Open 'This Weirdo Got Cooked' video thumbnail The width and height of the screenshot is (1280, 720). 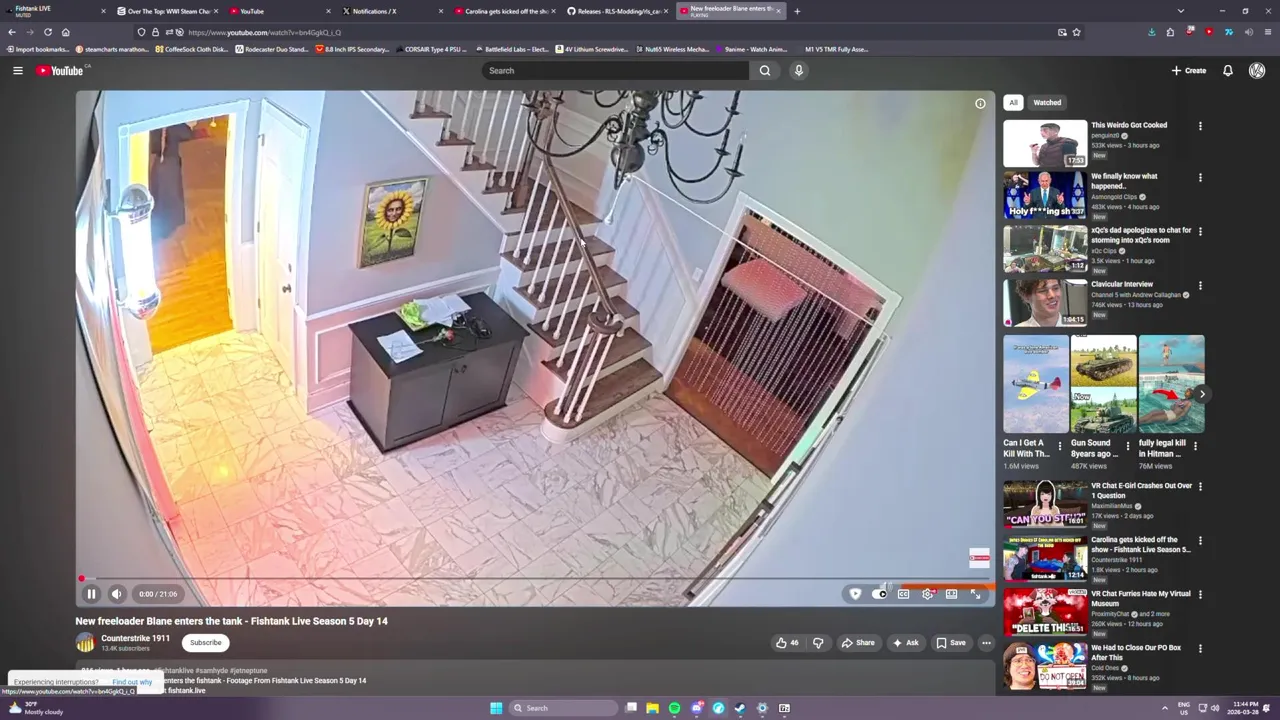(x=1045, y=144)
